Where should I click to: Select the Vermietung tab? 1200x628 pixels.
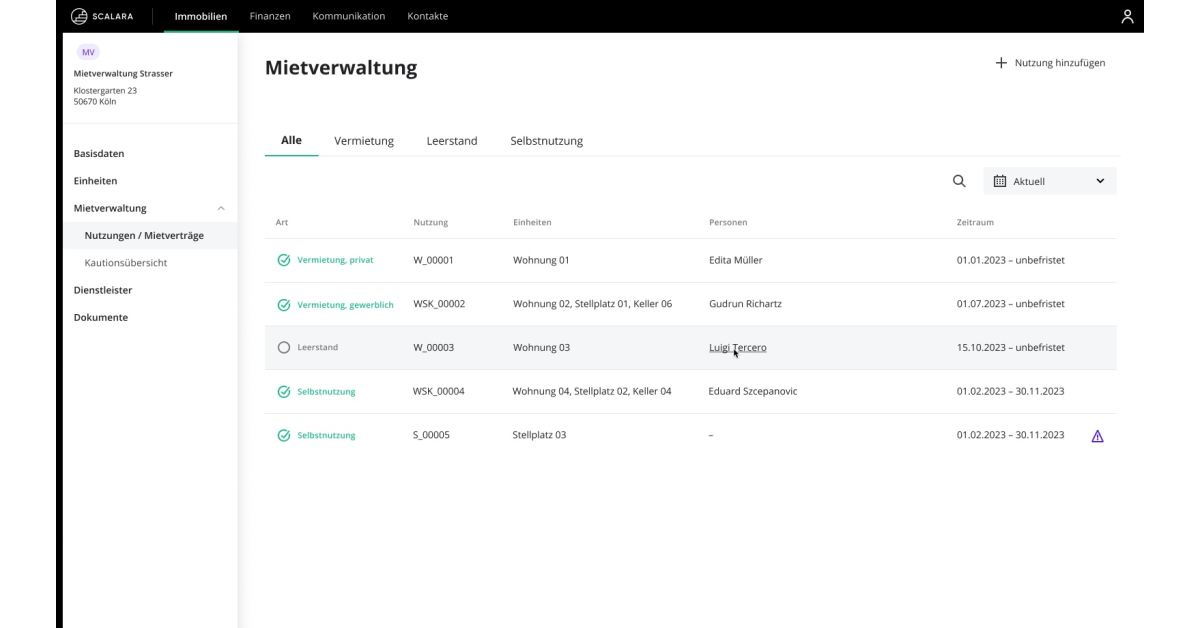point(364,141)
